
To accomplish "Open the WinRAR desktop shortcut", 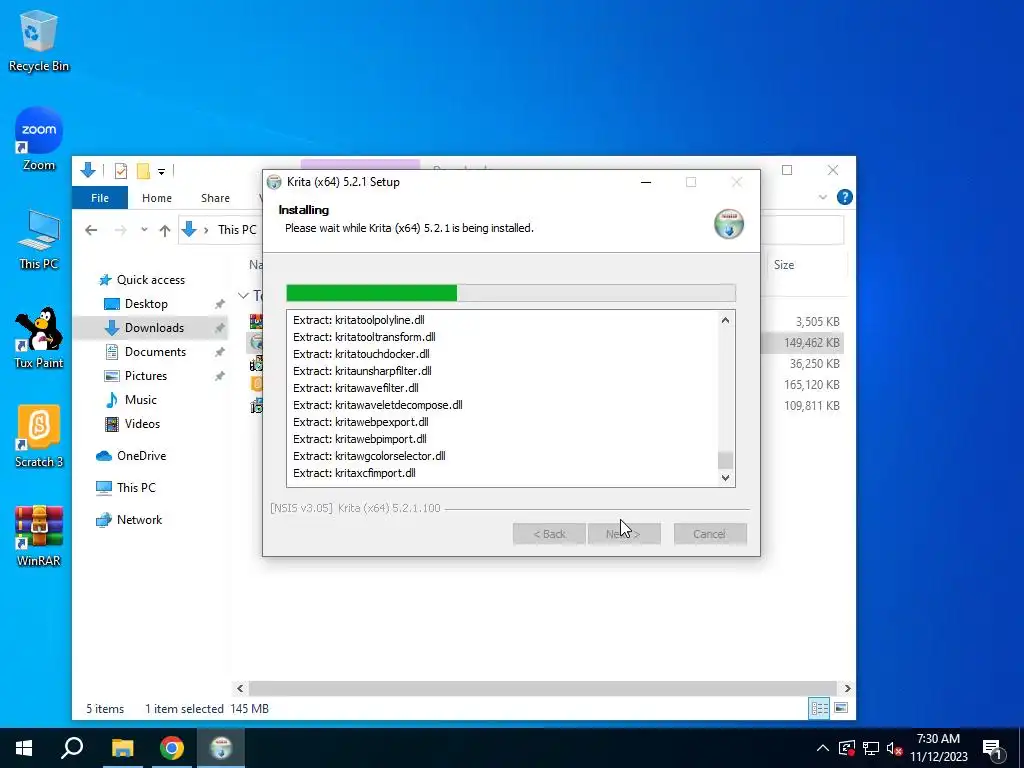I will 39,536.
